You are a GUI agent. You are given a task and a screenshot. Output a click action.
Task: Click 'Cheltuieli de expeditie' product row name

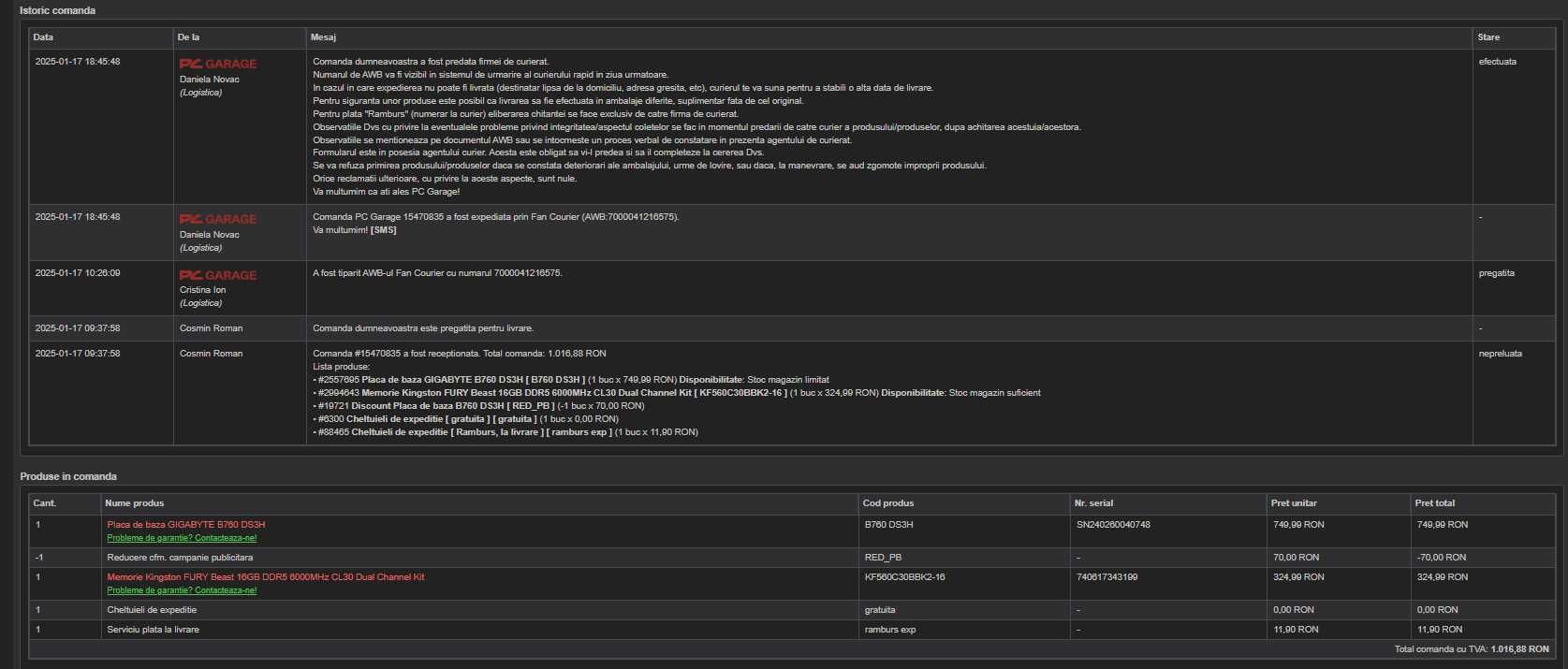(152, 610)
